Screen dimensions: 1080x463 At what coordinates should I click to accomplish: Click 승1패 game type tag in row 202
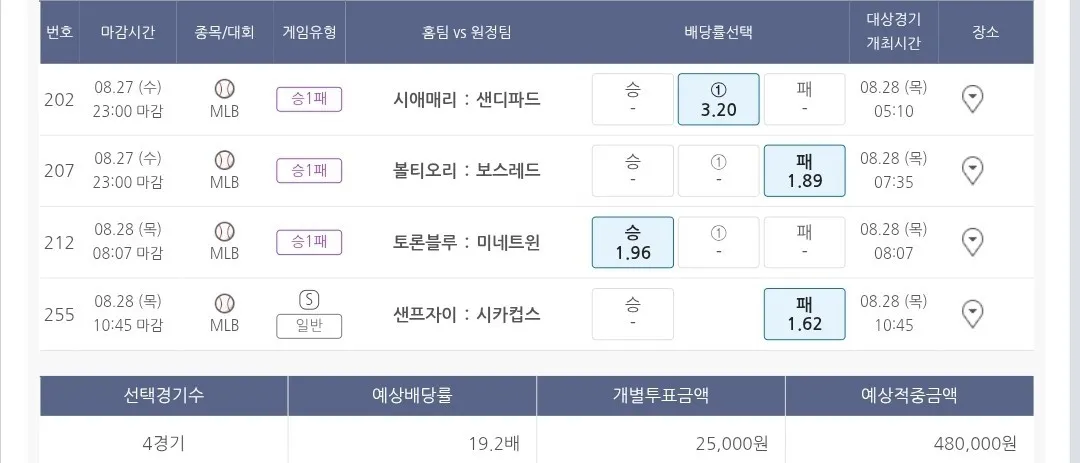(309, 99)
